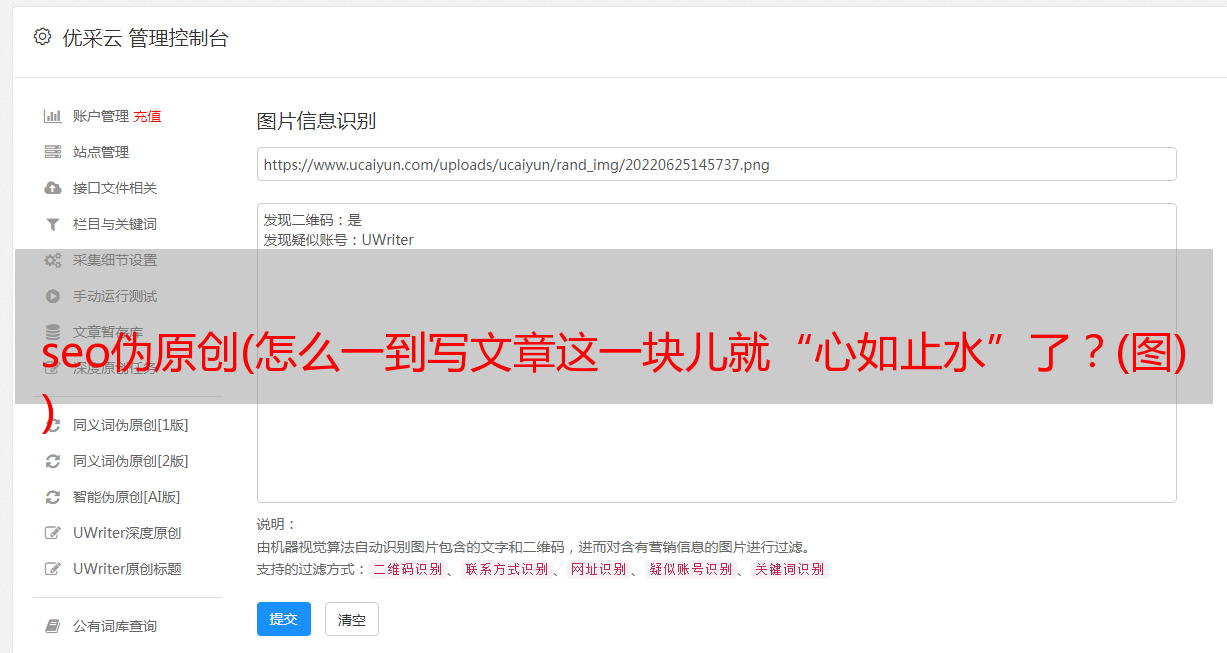Click the 联系方式识别 tag
1227x653 pixels.
point(506,569)
